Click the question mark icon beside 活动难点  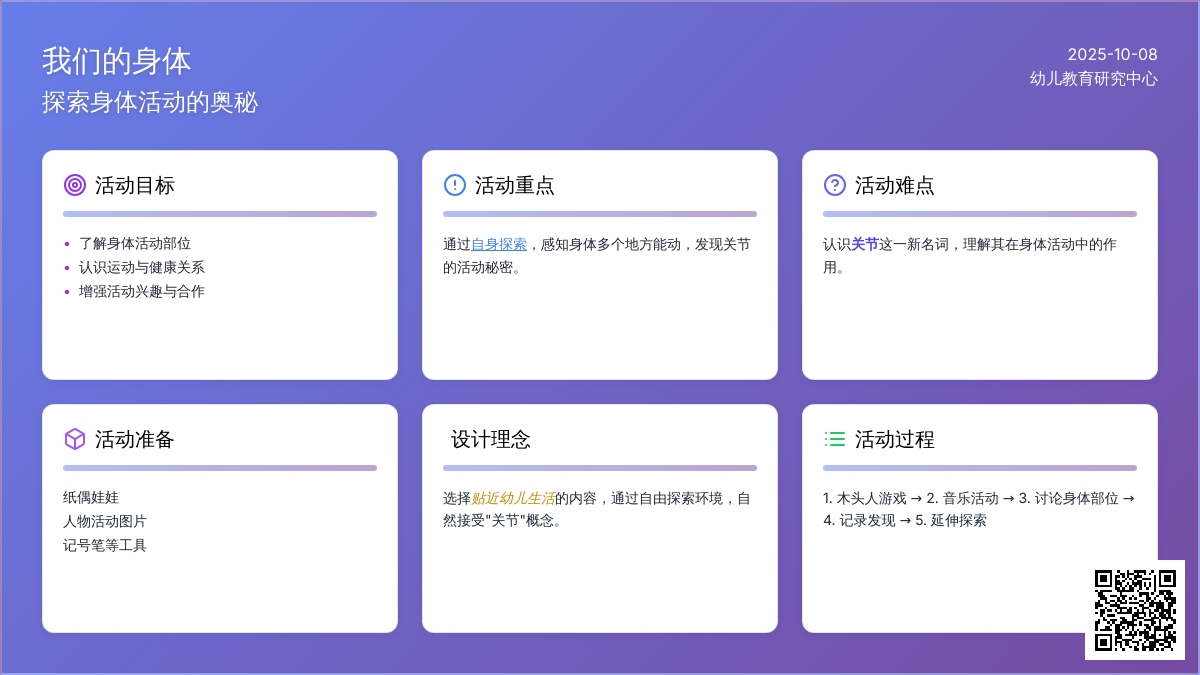(x=835, y=185)
